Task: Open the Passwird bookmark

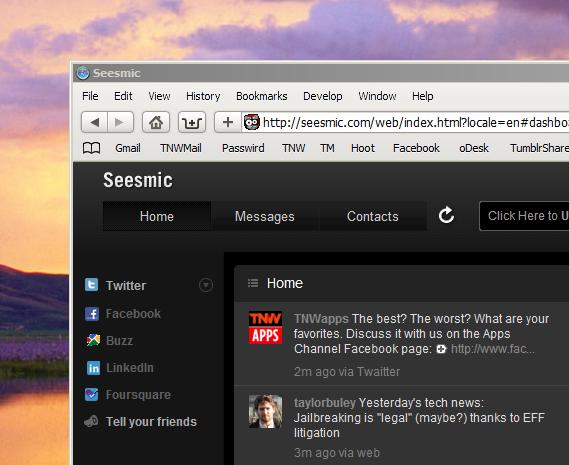Action: click(x=243, y=148)
